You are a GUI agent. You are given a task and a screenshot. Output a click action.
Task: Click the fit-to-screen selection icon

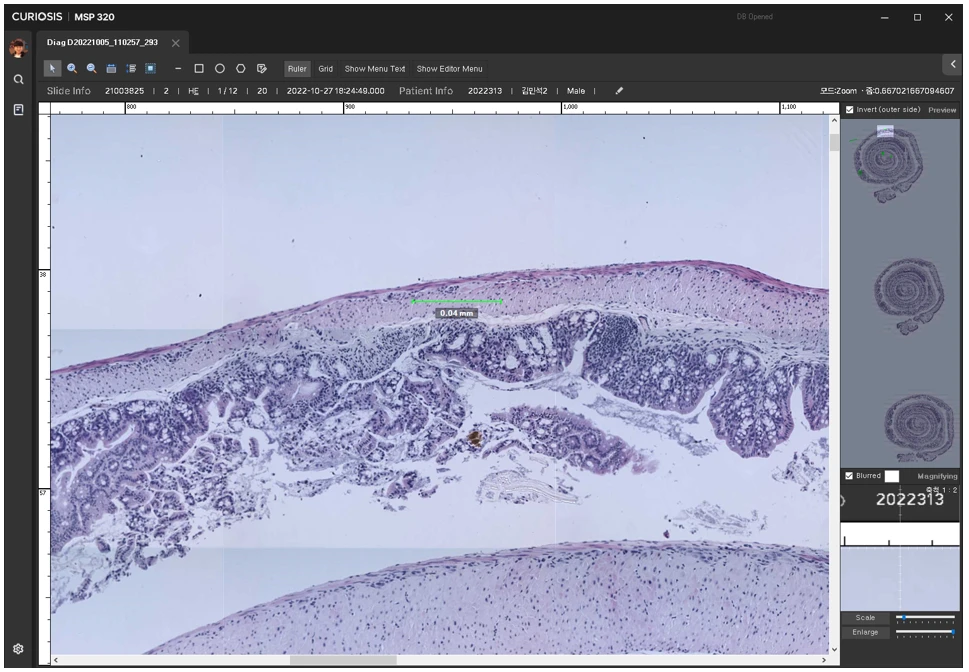(150, 69)
